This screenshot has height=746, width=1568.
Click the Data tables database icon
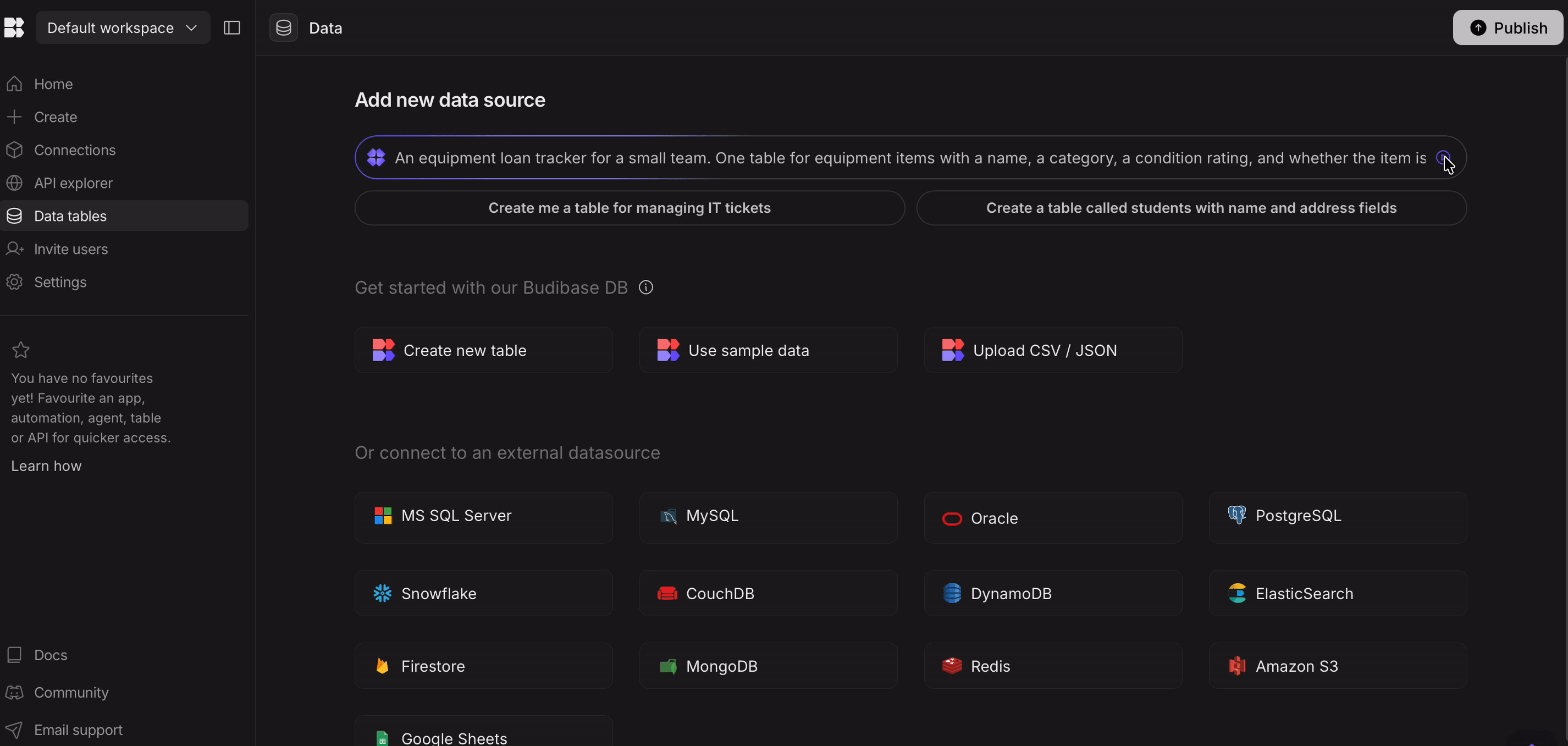click(15, 215)
